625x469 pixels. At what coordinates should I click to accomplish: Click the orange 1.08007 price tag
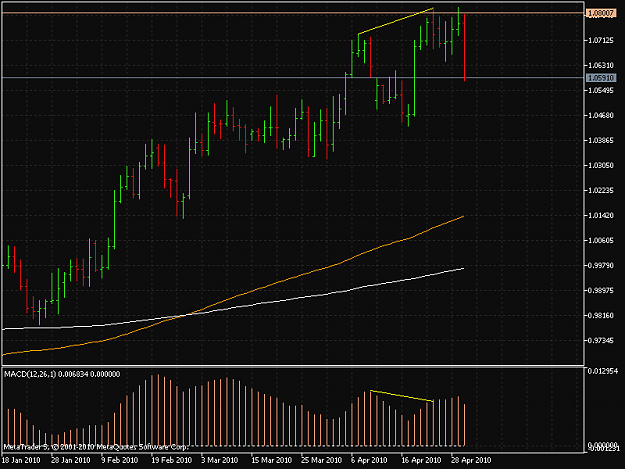coord(601,13)
